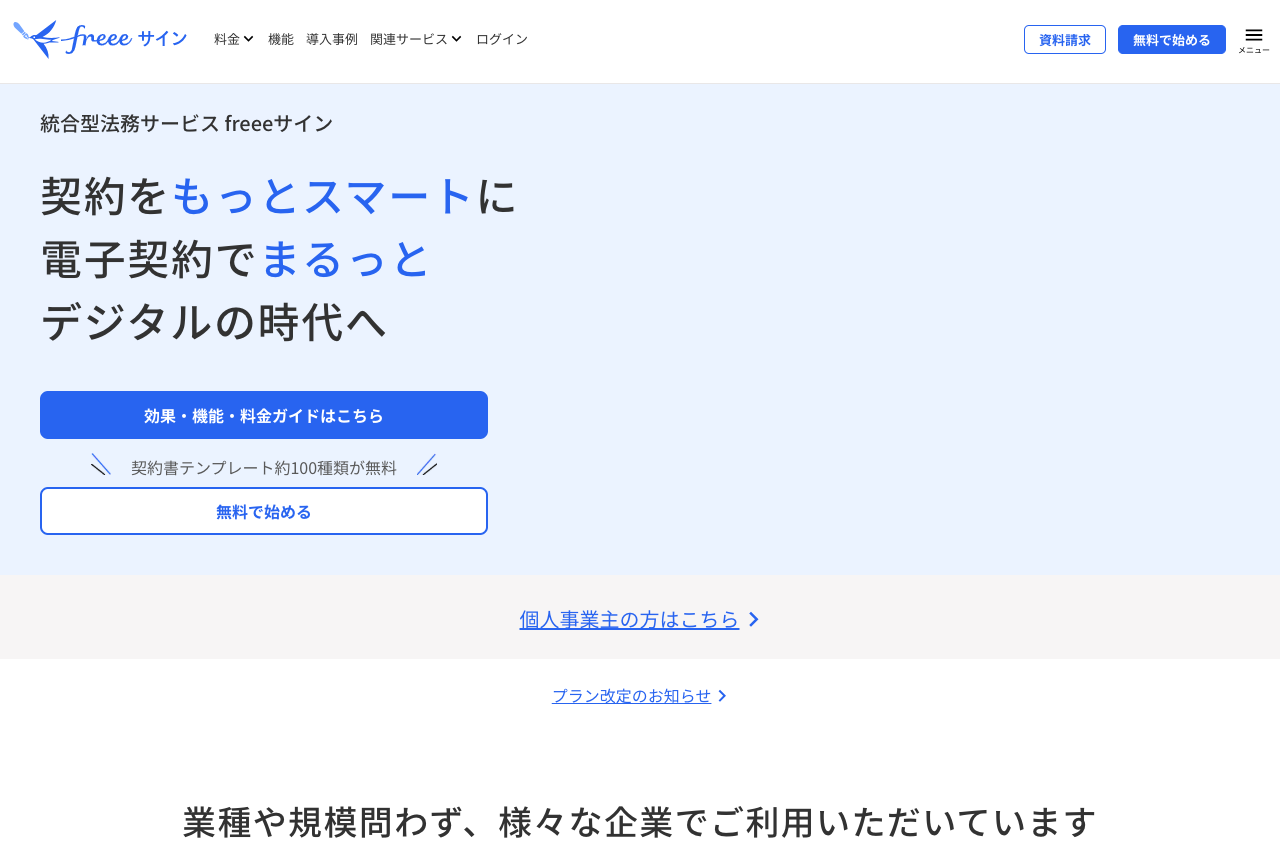
Task: Click the 資料請求 button
Action: tap(1064, 39)
